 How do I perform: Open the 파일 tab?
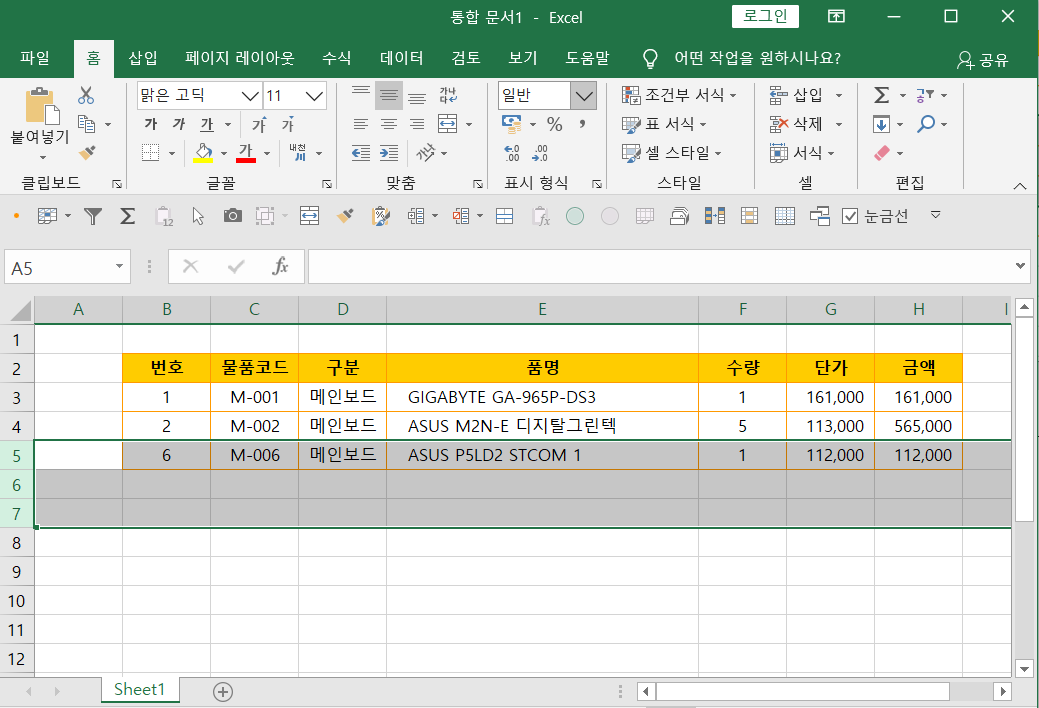tap(34, 58)
